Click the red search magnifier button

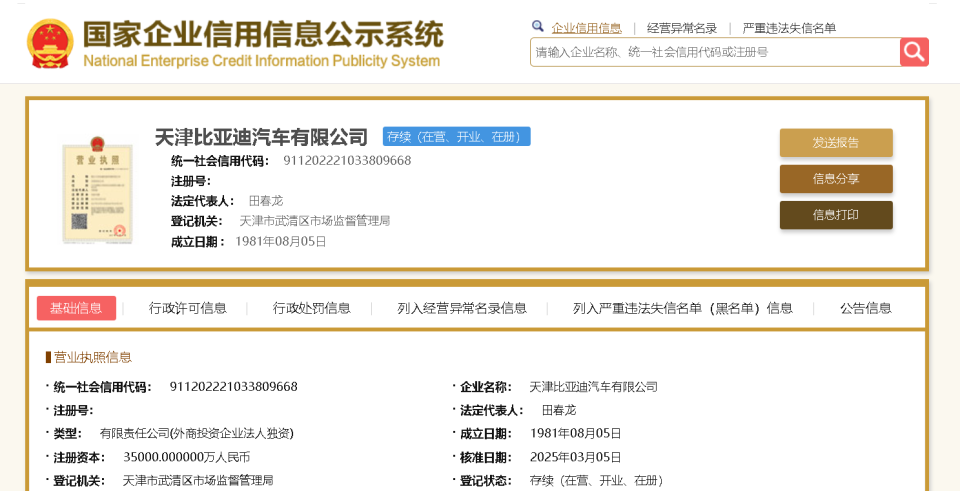914,52
